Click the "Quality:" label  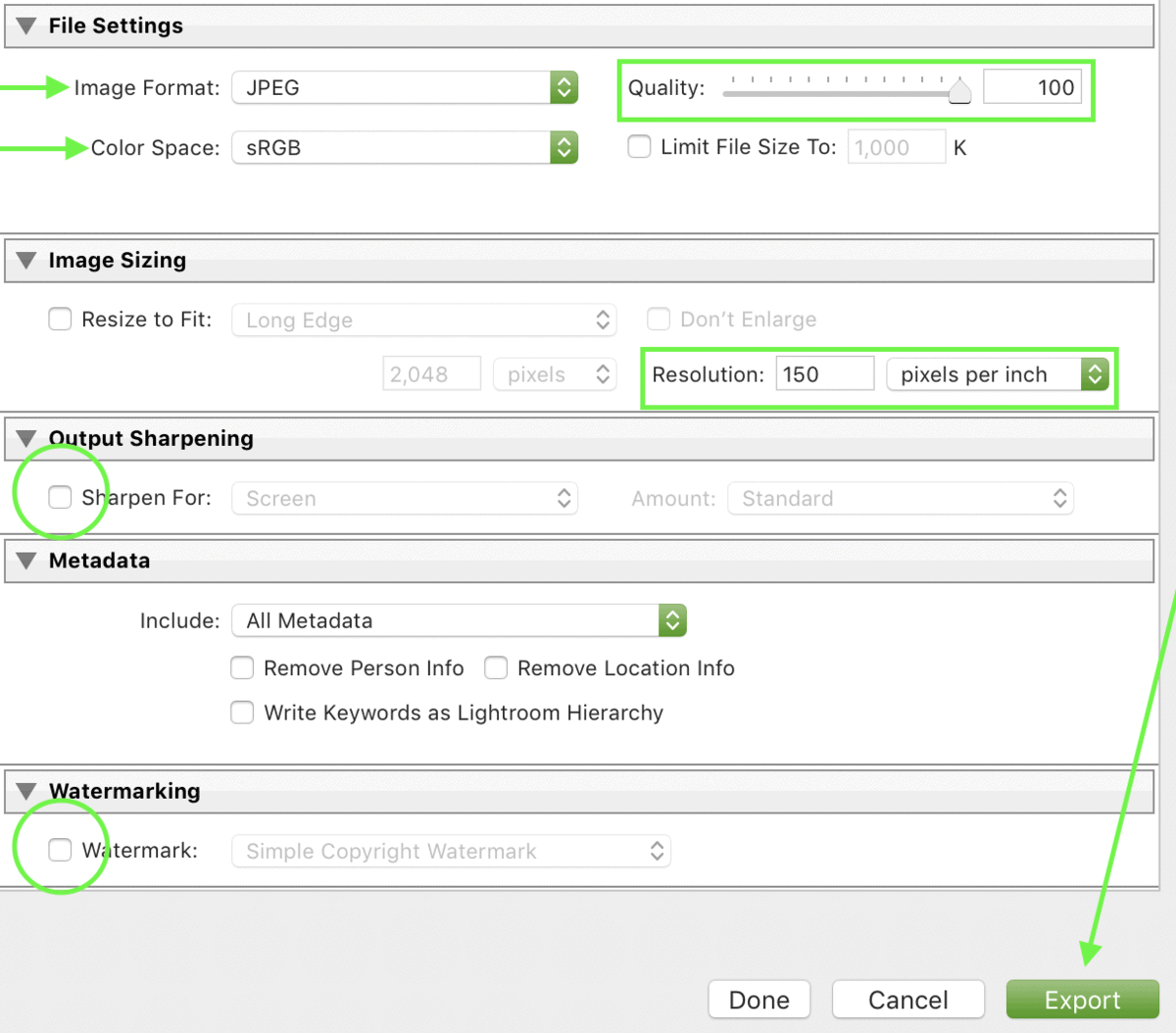pos(666,87)
